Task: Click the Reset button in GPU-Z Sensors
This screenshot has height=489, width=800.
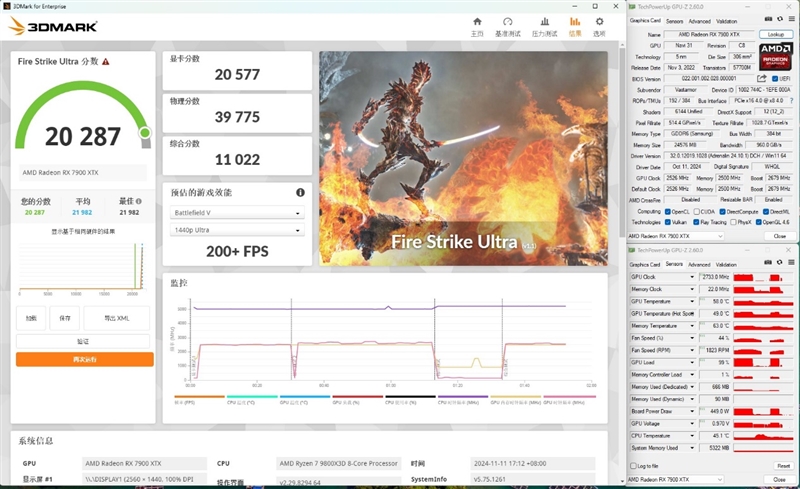Action: click(783, 466)
